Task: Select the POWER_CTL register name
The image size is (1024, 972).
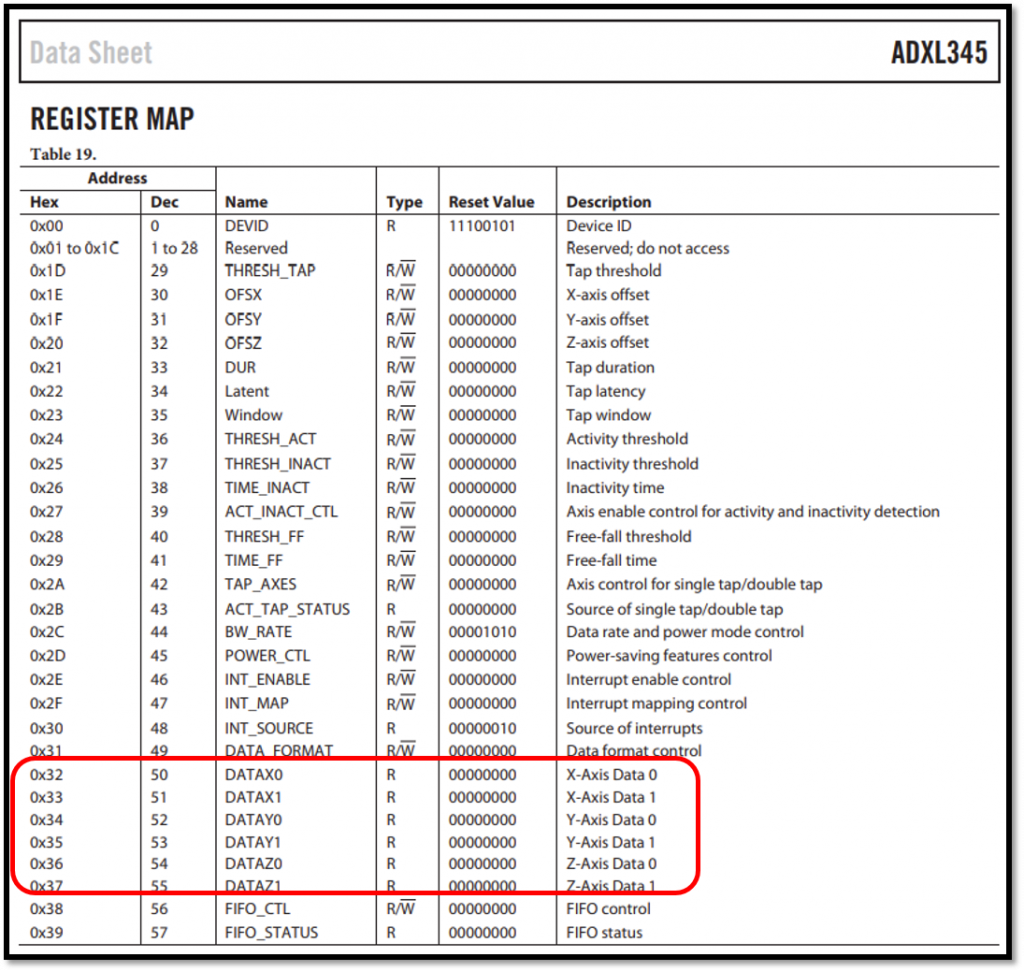Action: click(267, 655)
